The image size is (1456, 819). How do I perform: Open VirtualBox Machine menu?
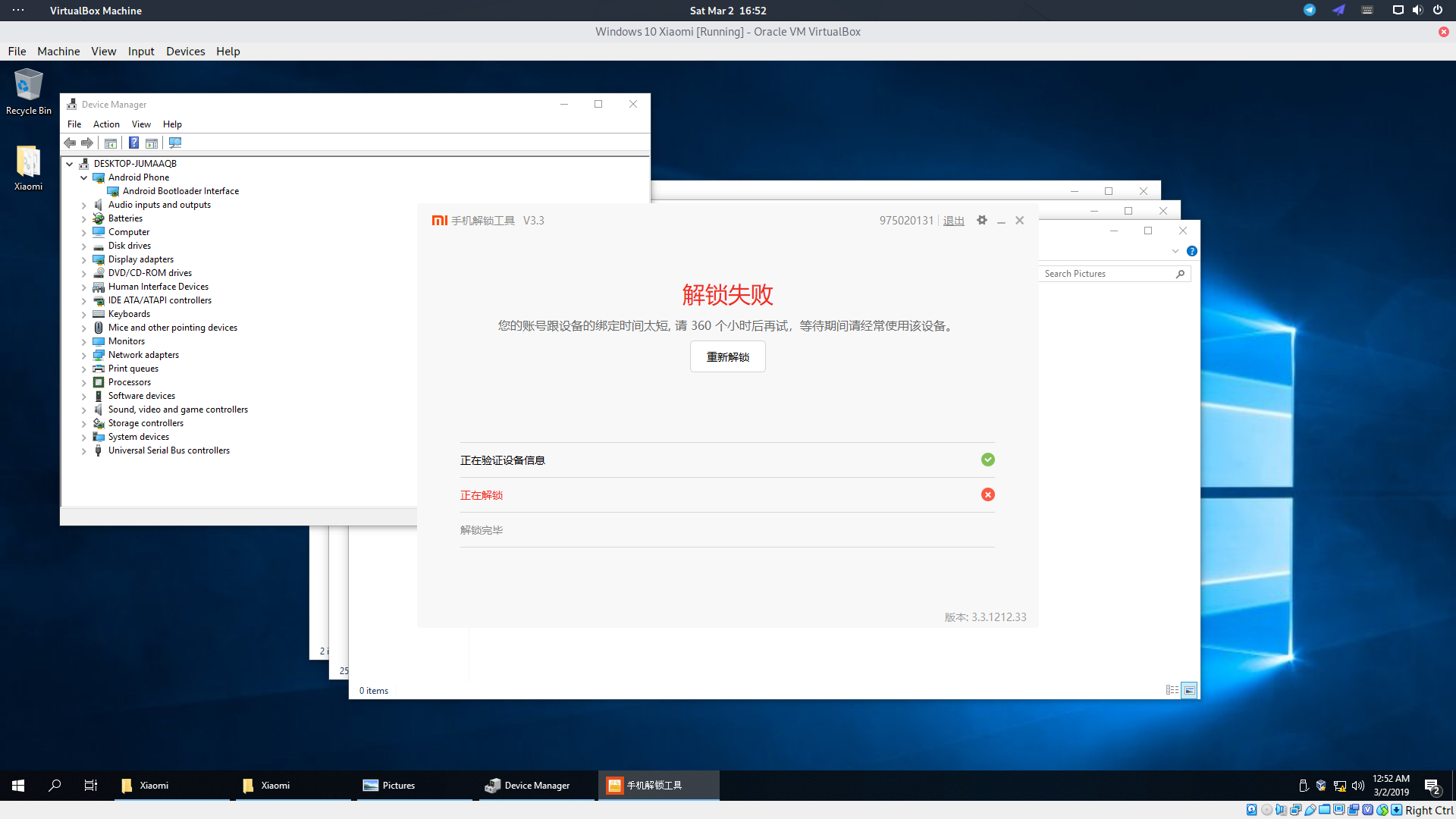[58, 52]
